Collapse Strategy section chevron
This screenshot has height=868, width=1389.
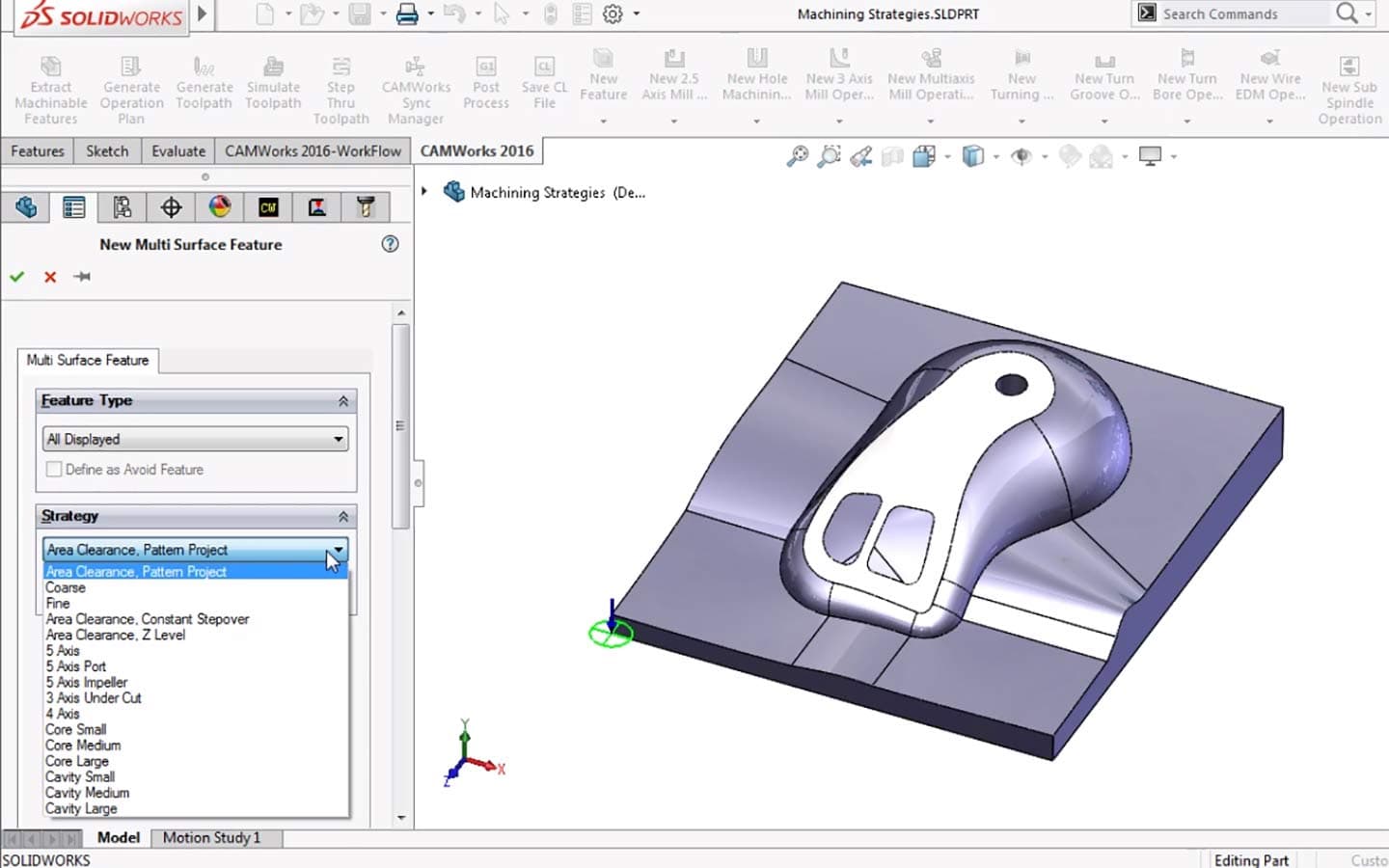(343, 517)
